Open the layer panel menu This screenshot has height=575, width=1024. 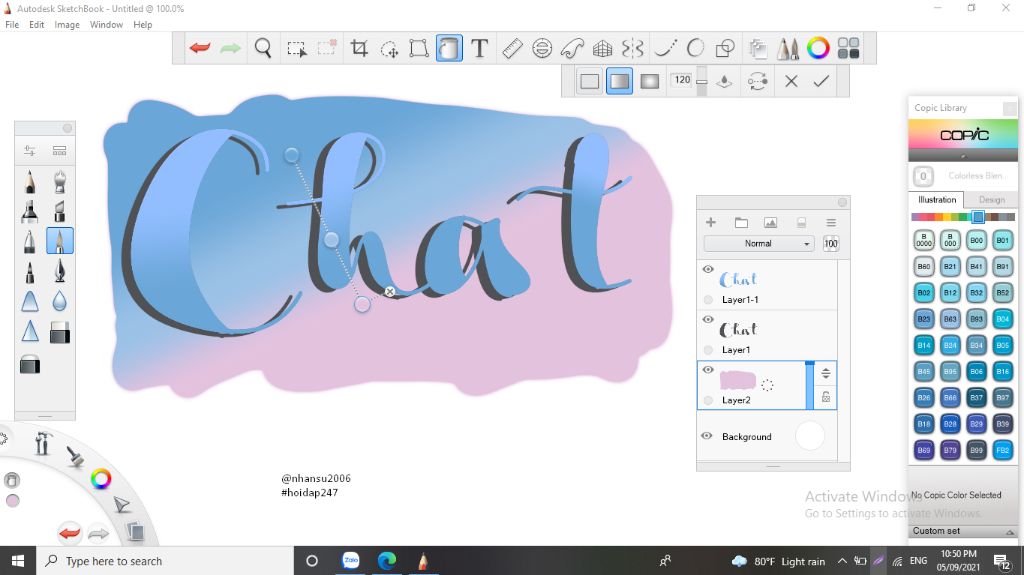click(x=831, y=222)
